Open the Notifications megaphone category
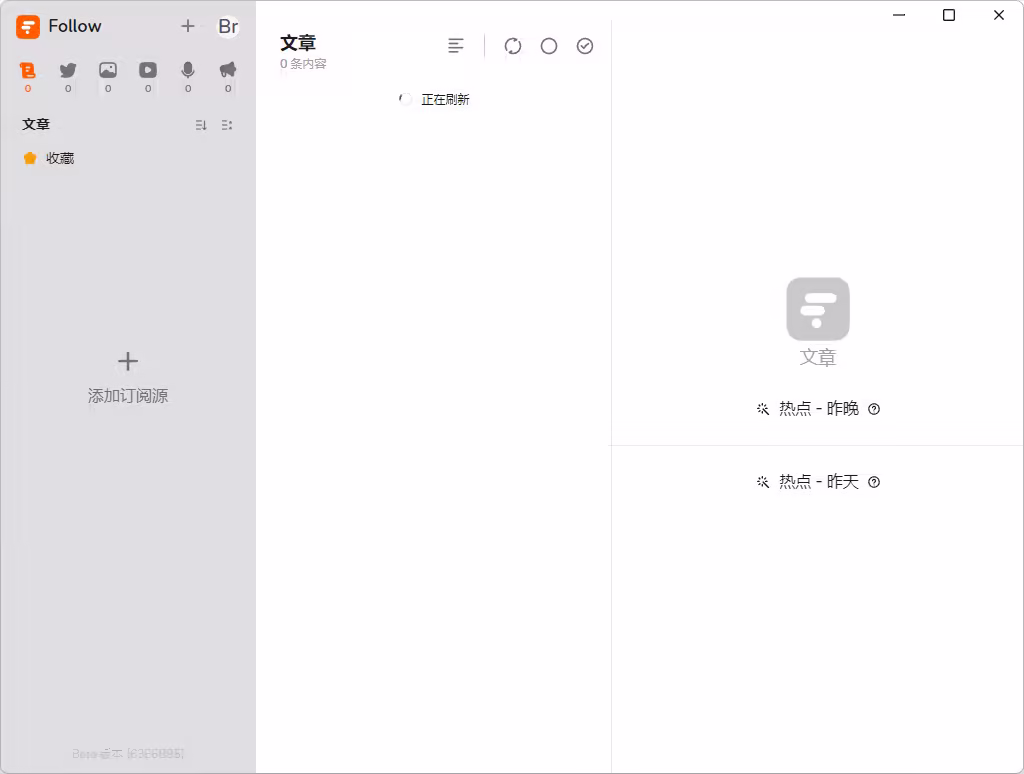 pos(228,70)
